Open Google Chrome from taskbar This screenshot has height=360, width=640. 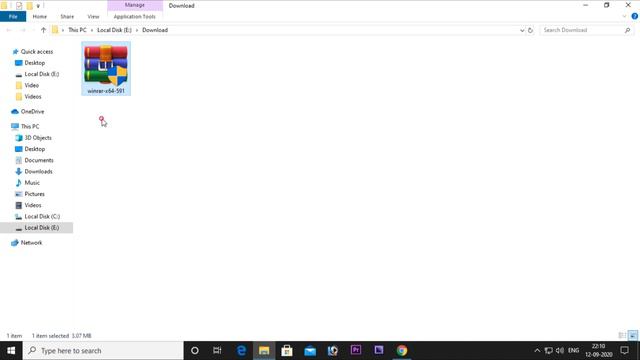[x=402, y=351]
